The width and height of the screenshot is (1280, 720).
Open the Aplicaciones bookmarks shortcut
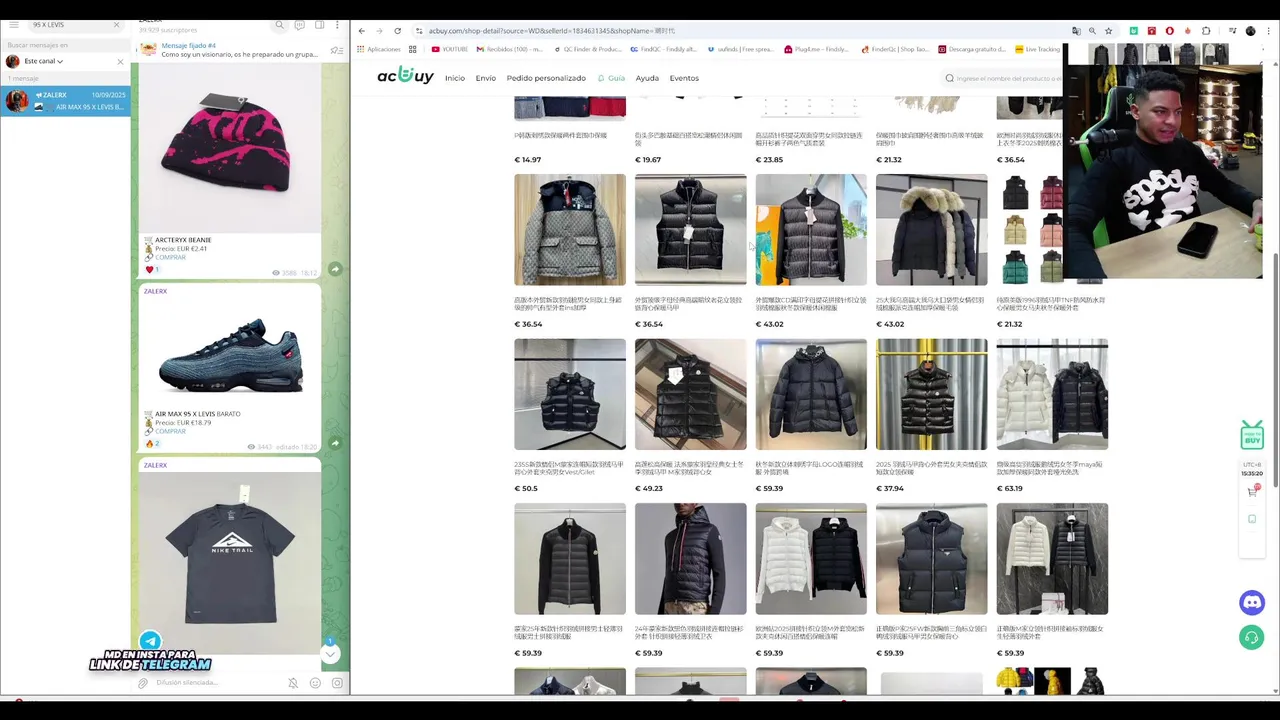379,49
